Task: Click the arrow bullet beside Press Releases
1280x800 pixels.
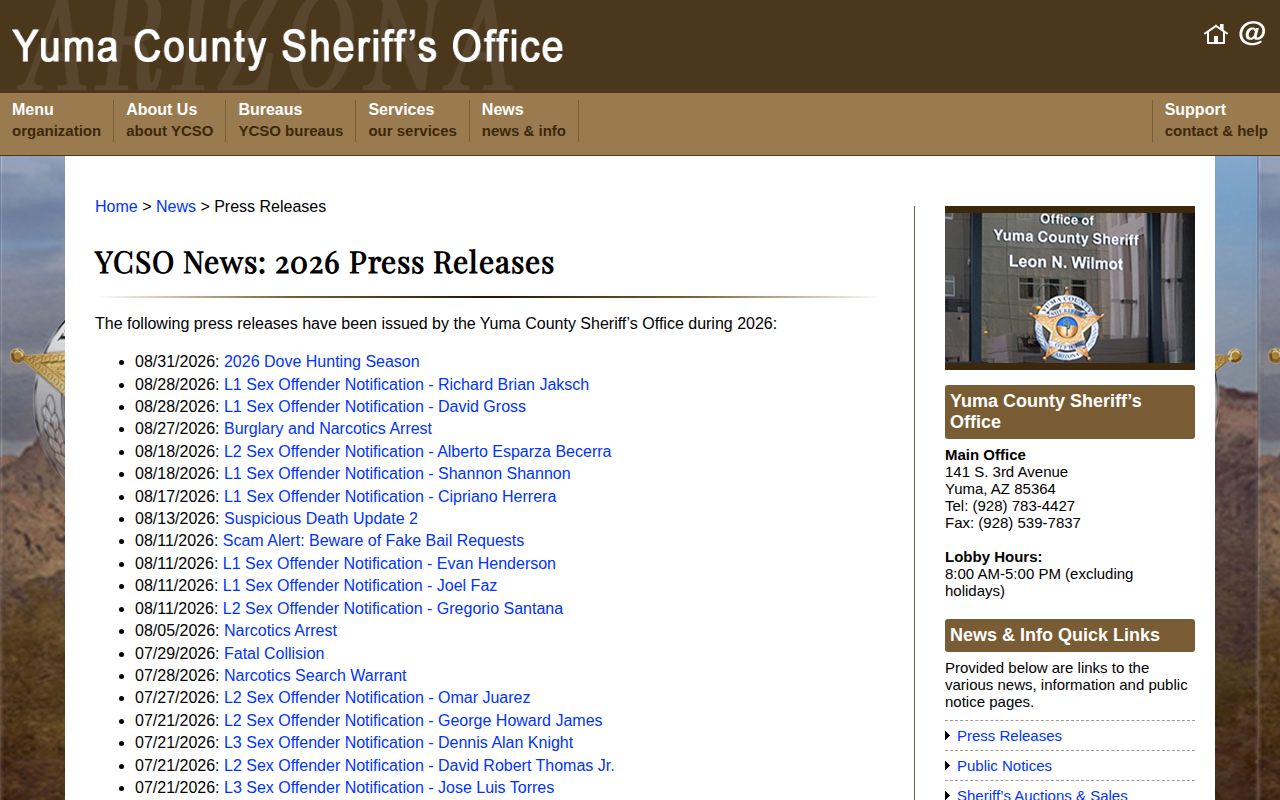Action: pyautogui.click(x=948, y=737)
